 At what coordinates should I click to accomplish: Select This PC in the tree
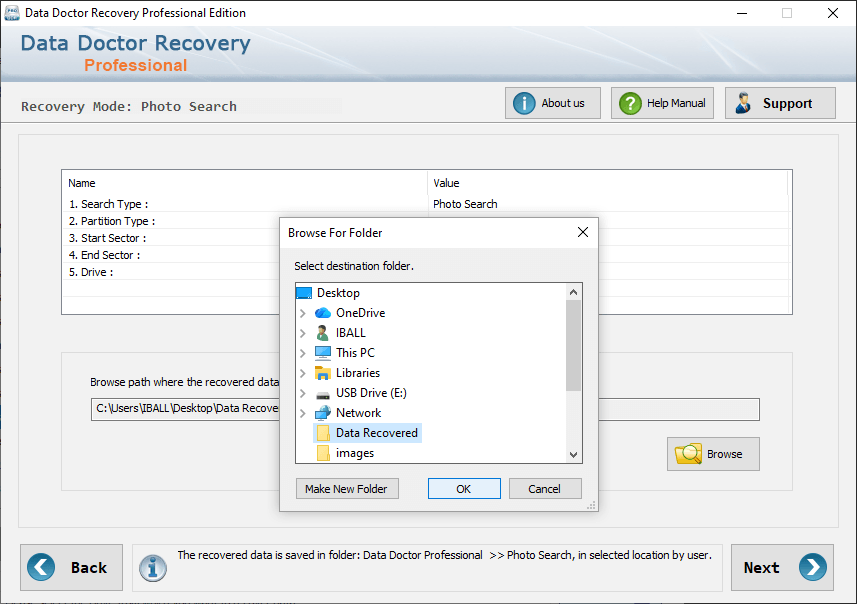[355, 353]
